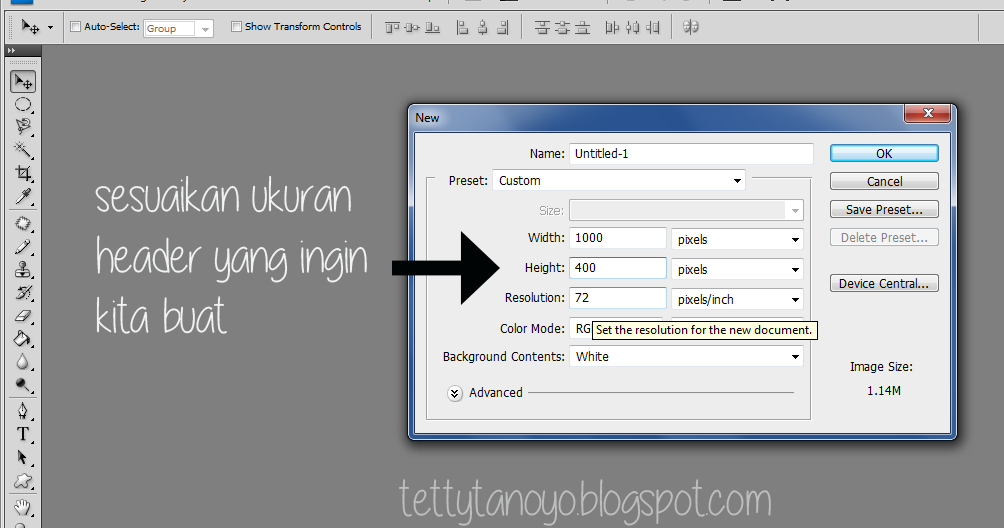Click Align Left Edges icon
The height and width of the screenshot is (528, 1004).
[x=462, y=28]
